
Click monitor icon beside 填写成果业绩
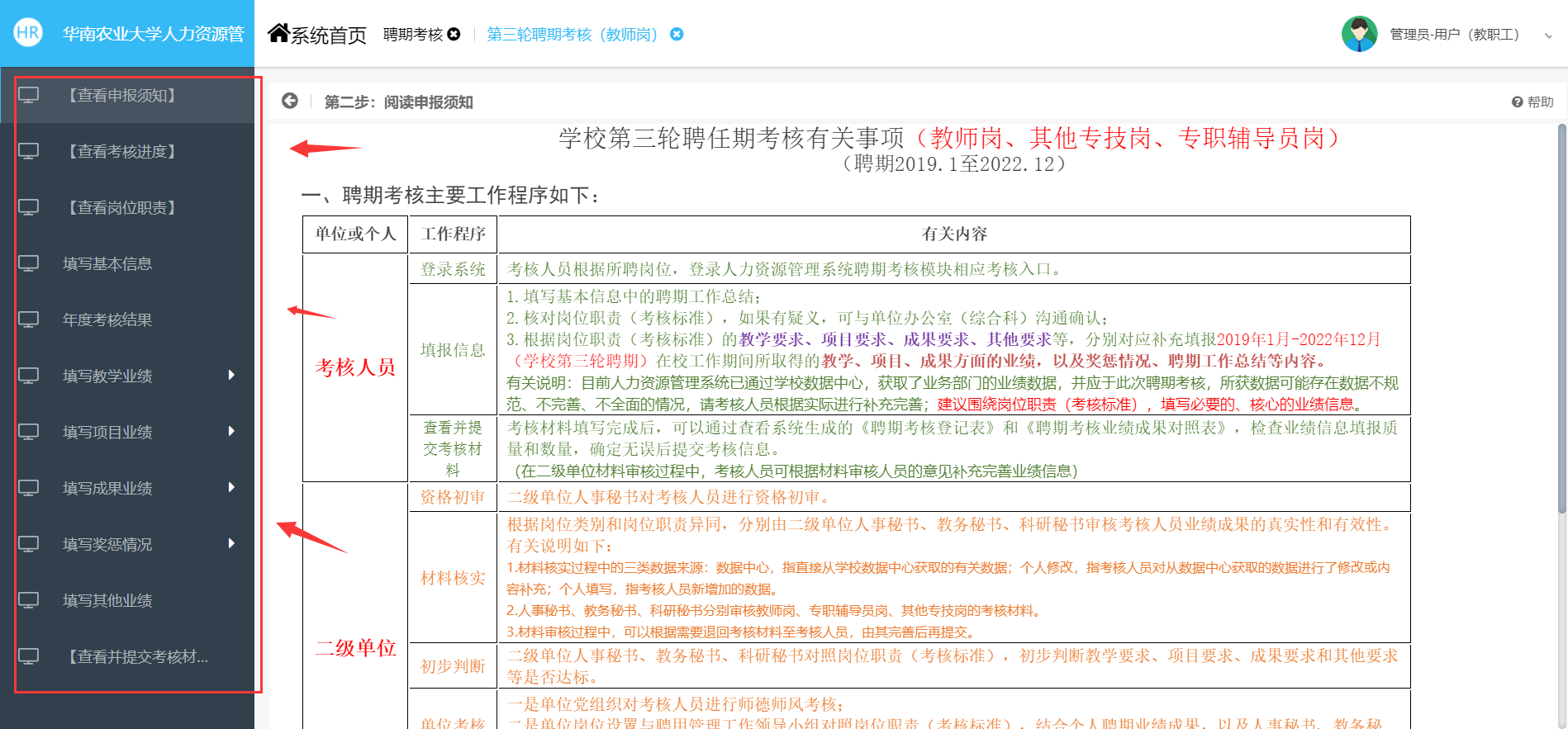29,489
